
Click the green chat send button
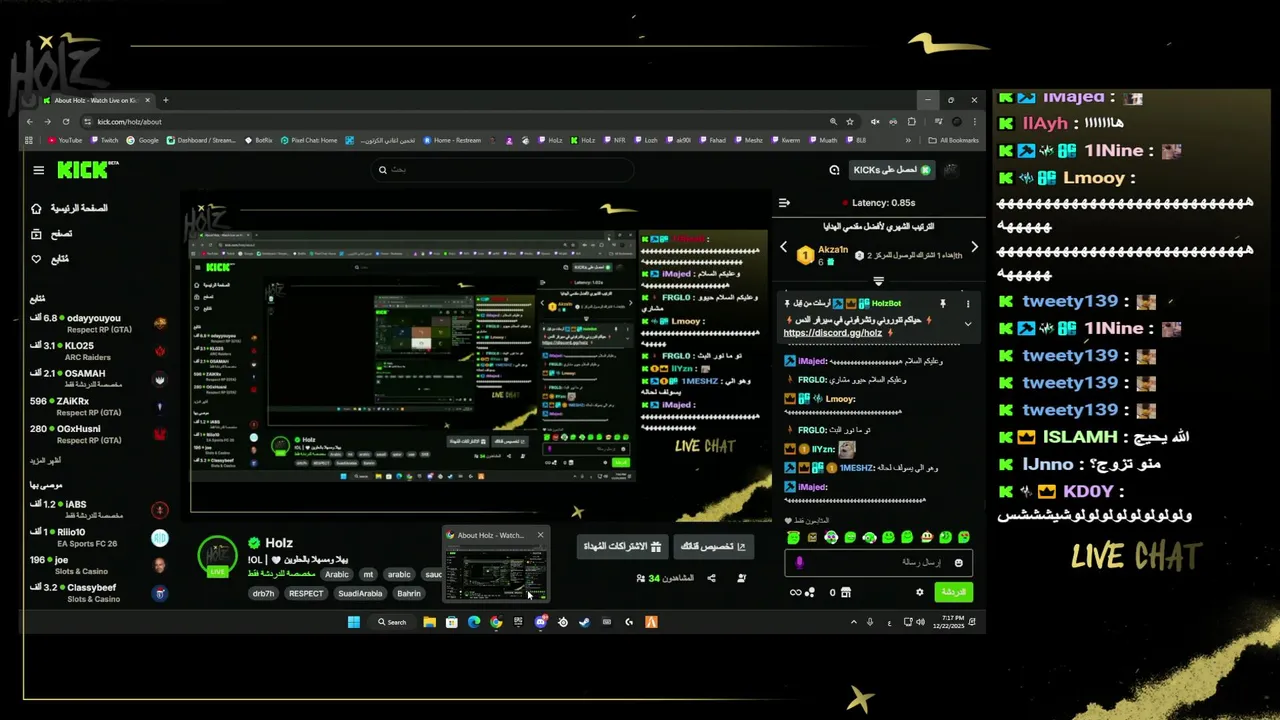click(x=954, y=592)
